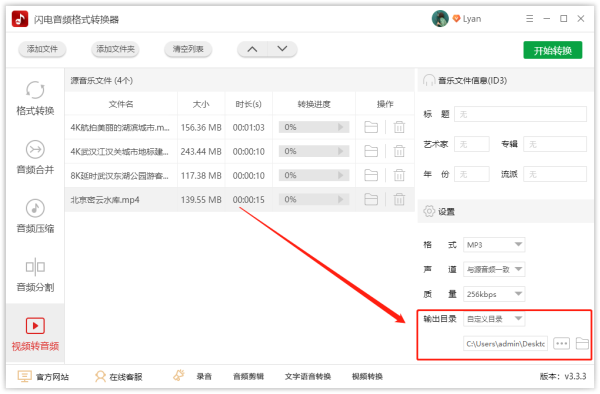The height and width of the screenshot is (394, 600).
Task: Select the 4K航拍美丽的湖滨城市 file name
Action: (x=120, y=127)
